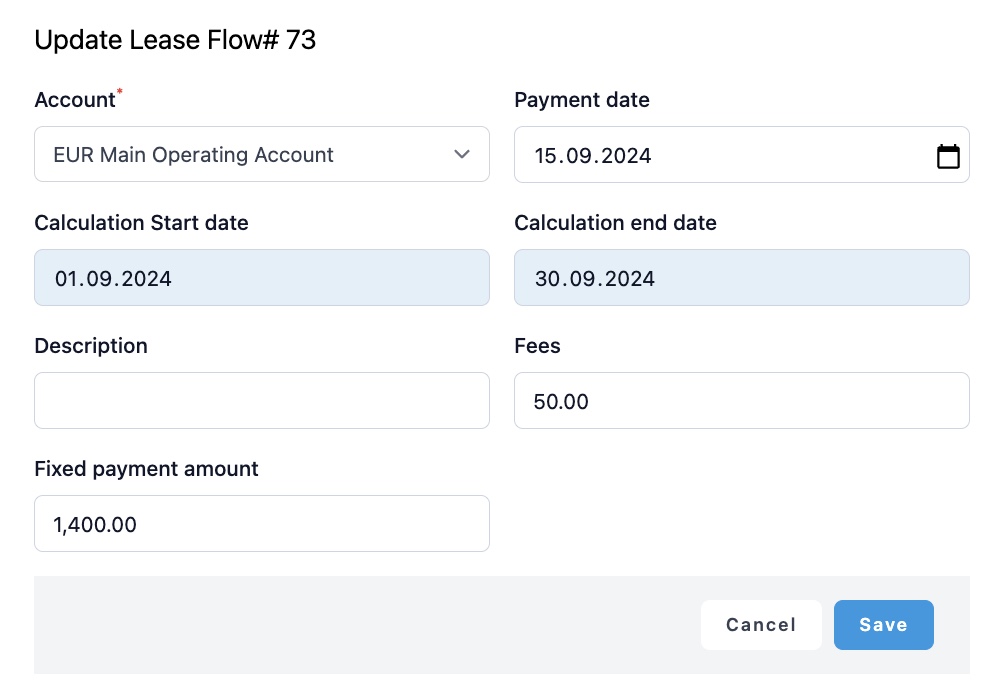Viewport: 996px width, 692px height.
Task: Open the Payment date calendar picker icon
Action: (948, 156)
